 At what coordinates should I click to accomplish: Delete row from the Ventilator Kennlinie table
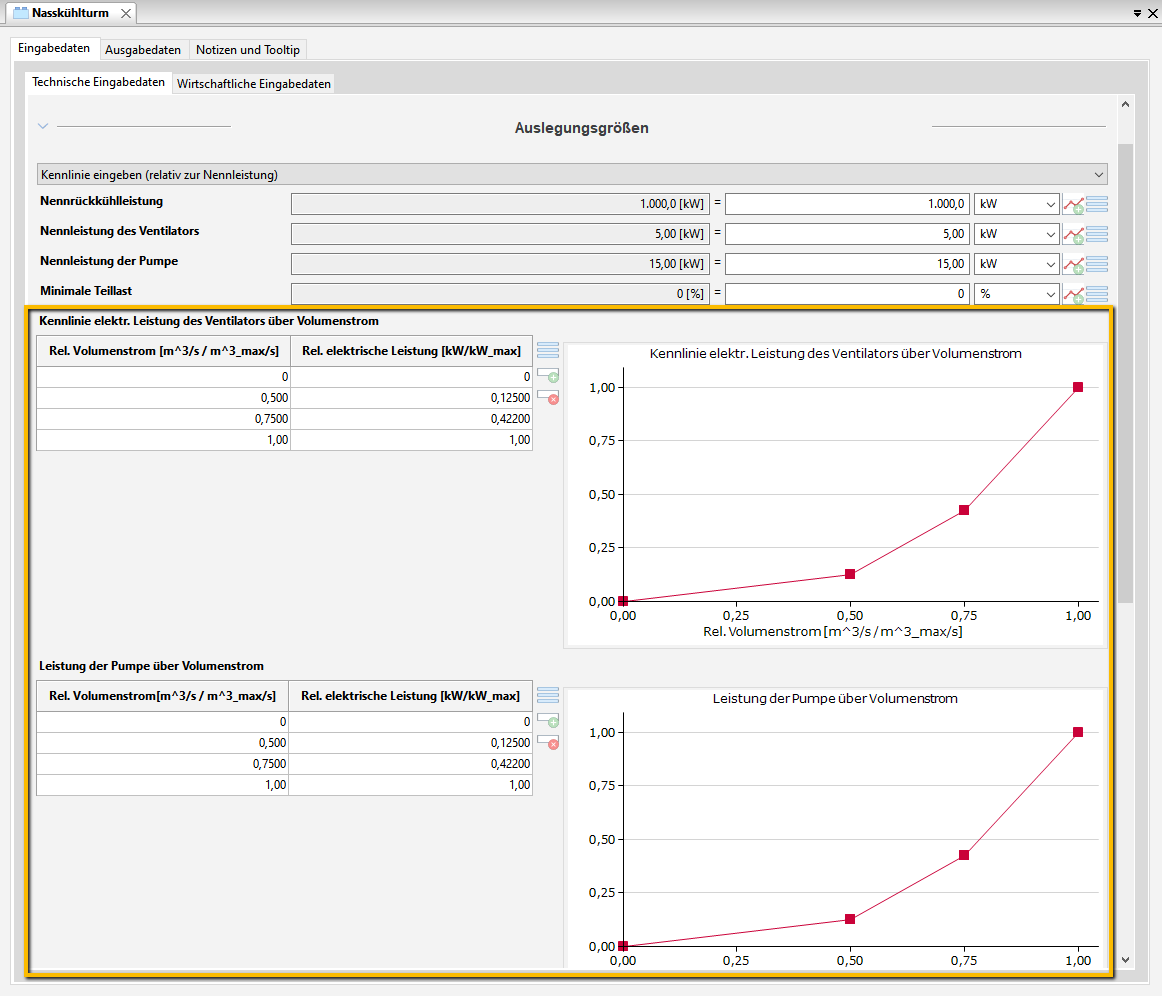pyautogui.click(x=548, y=397)
